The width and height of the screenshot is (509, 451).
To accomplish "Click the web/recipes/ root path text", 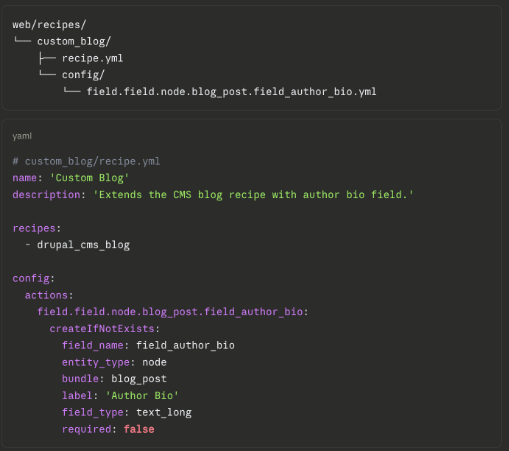I will [49, 25].
